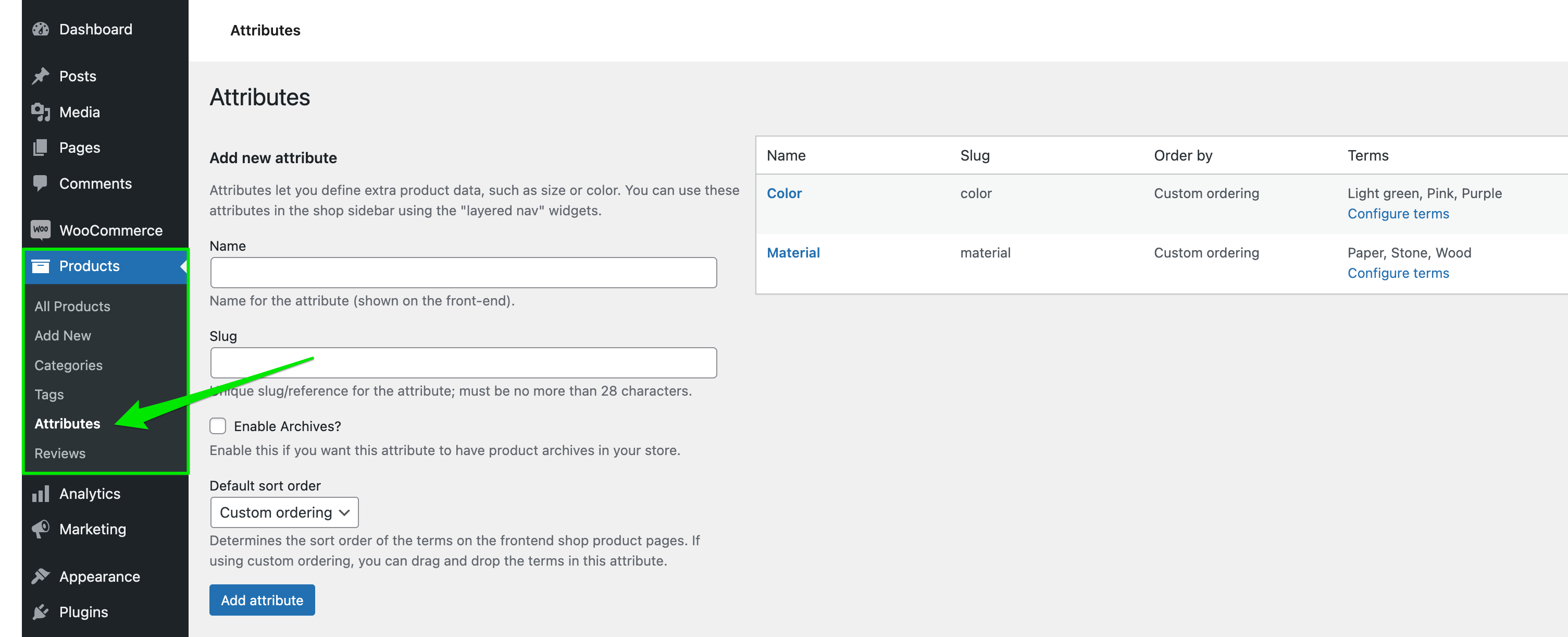Image resolution: width=1568 pixels, height=637 pixels.
Task: Click the Posts icon in sidebar
Action: point(41,75)
